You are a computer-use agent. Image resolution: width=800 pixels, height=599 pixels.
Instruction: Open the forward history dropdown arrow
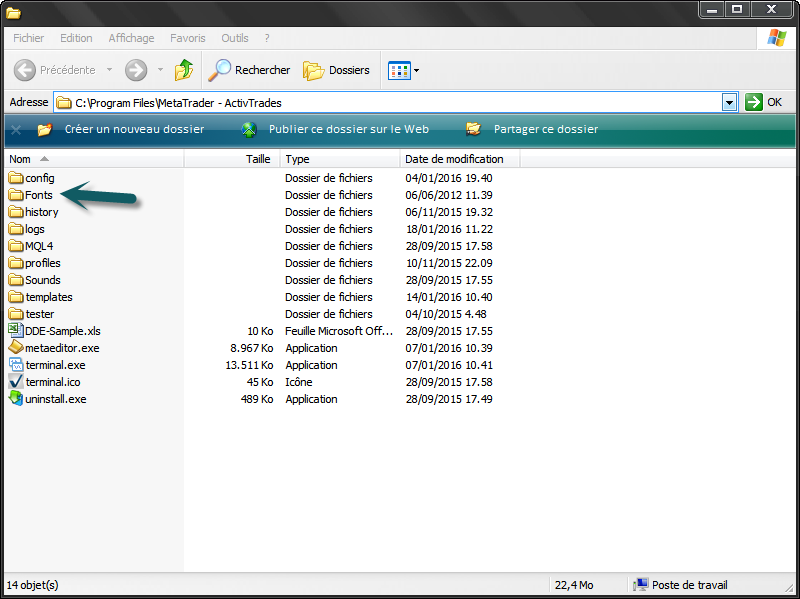tap(160, 69)
